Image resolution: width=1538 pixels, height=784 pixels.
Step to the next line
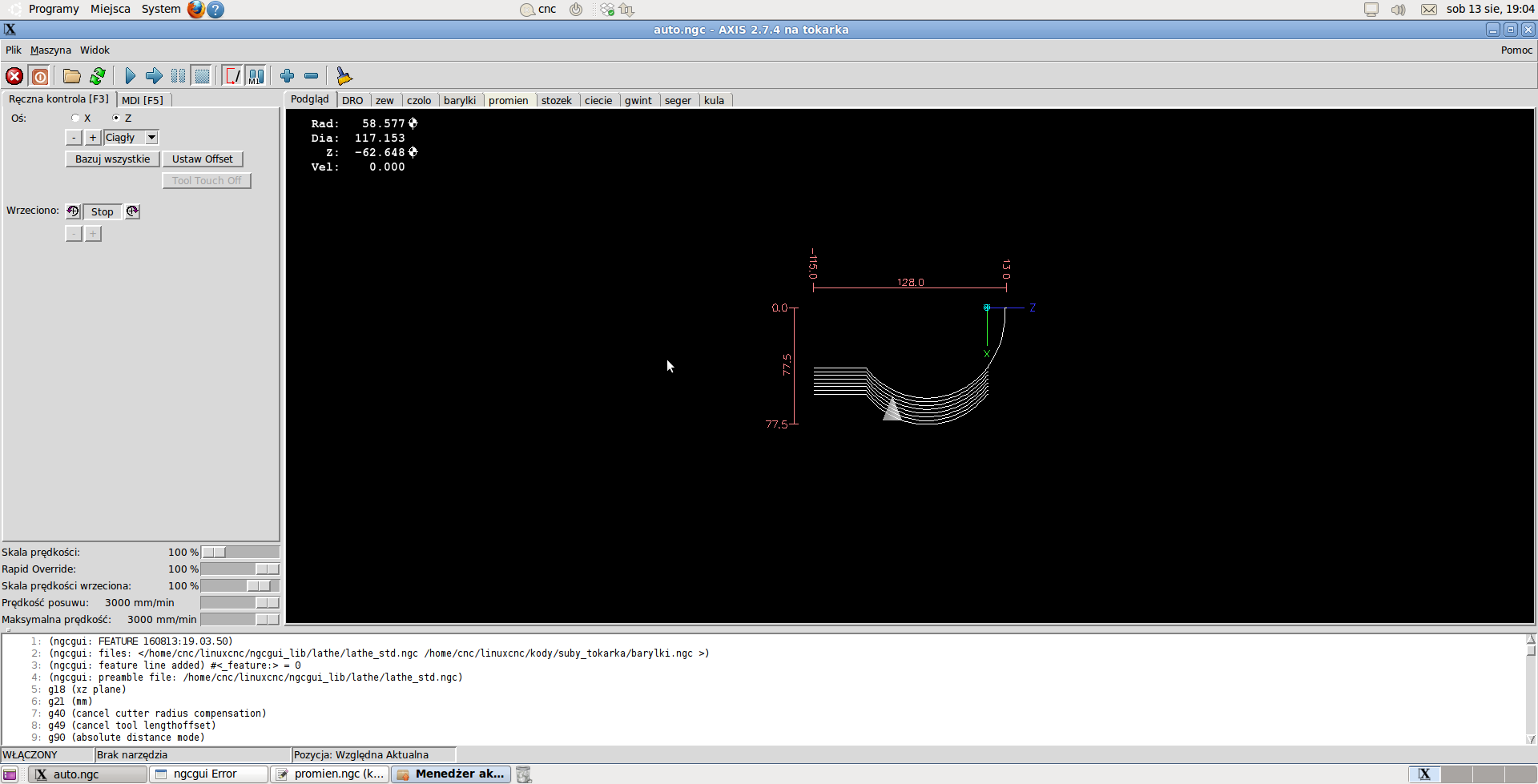pos(154,76)
